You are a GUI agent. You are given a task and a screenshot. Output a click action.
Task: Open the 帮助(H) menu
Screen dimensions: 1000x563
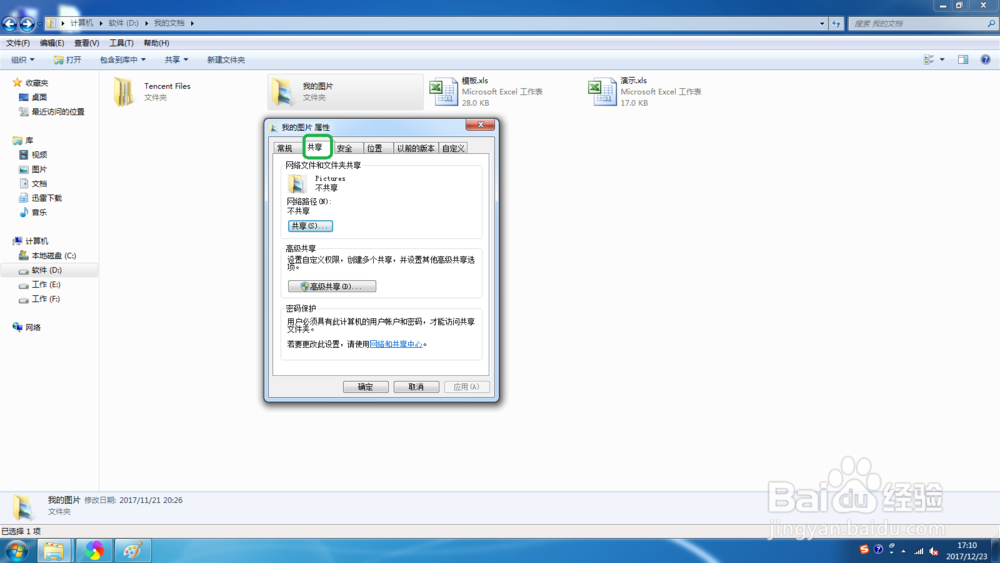pos(156,43)
